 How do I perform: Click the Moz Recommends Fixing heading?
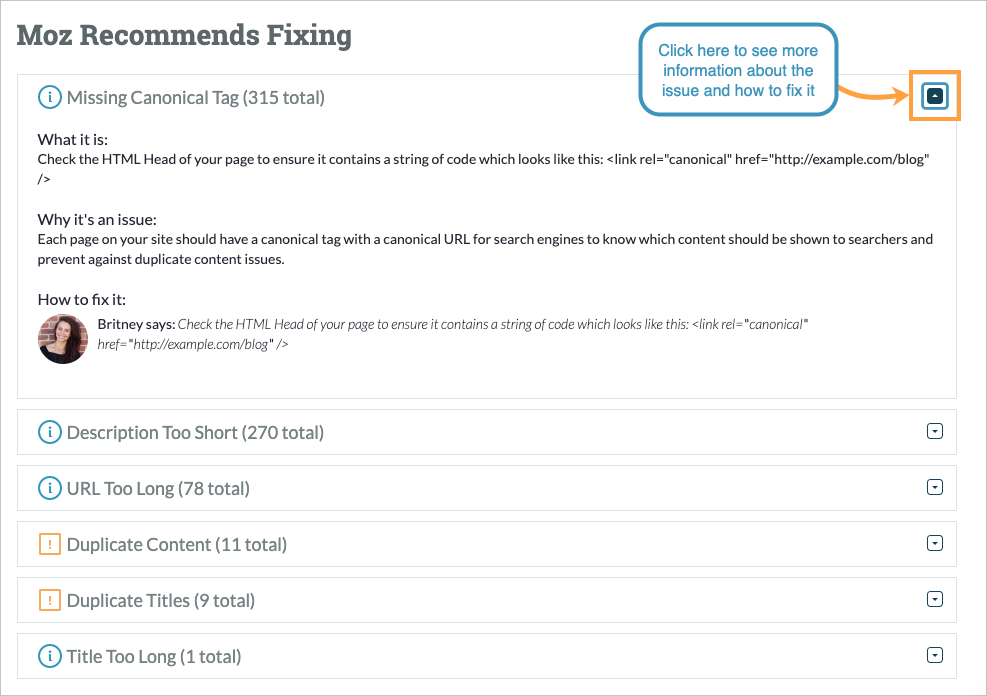pos(184,35)
